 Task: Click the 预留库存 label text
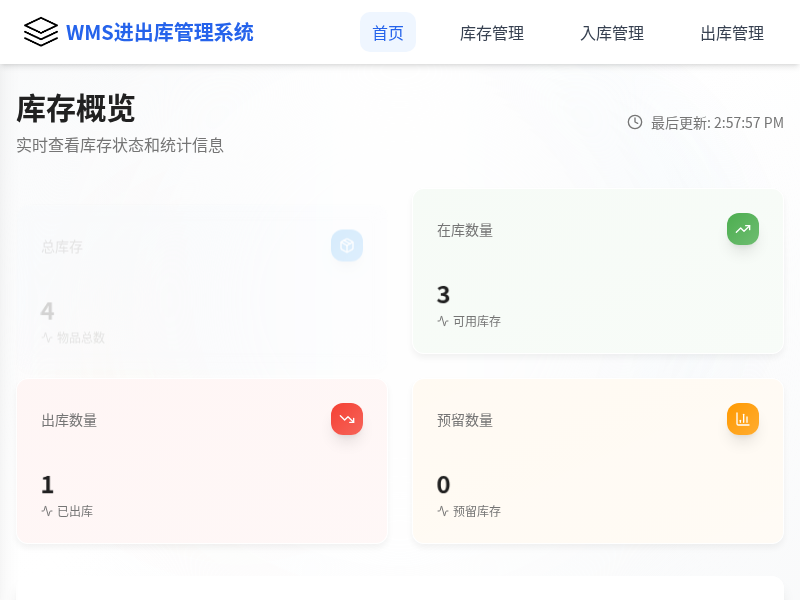click(477, 511)
